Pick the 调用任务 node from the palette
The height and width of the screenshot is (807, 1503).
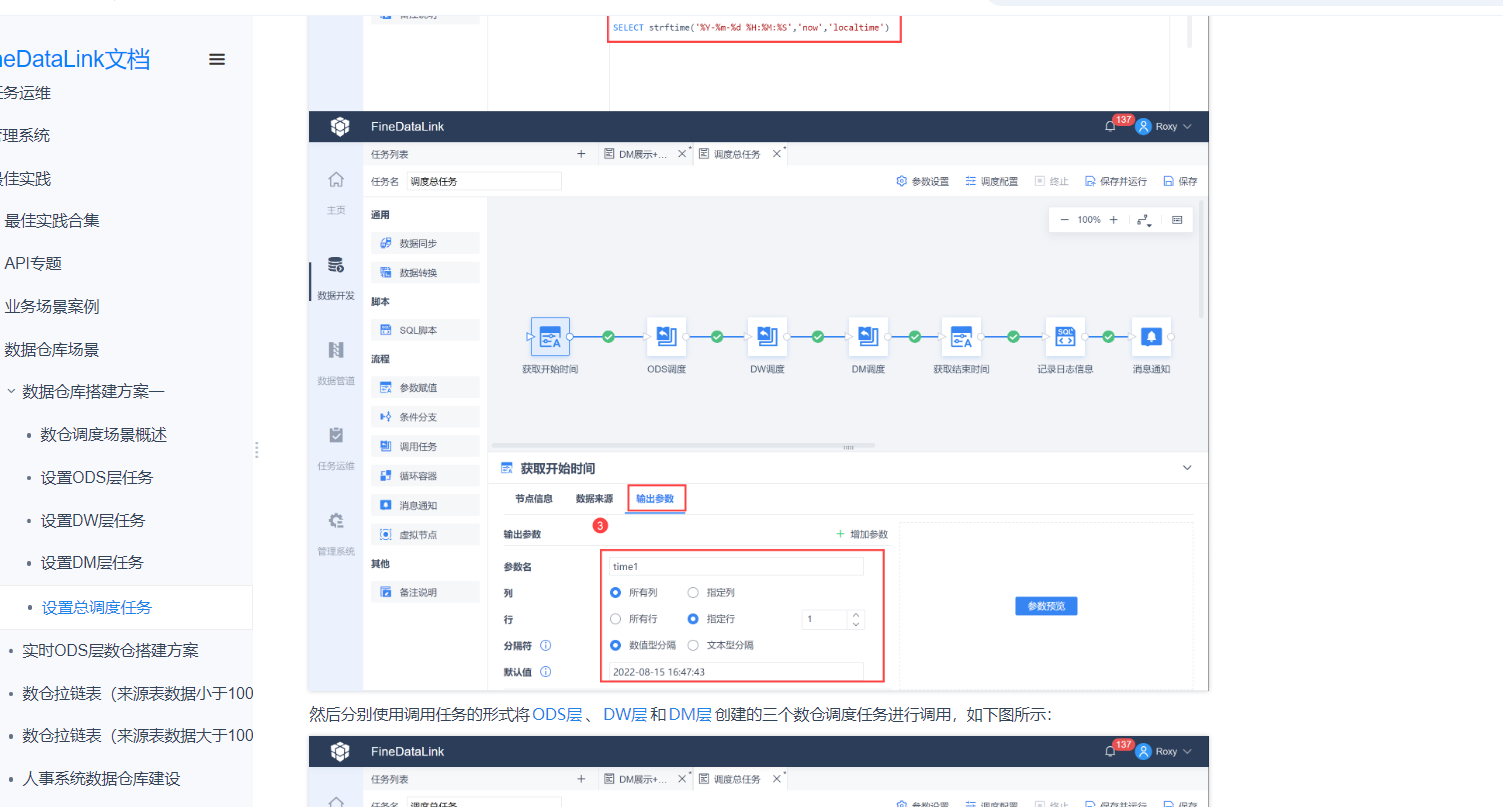(x=425, y=446)
